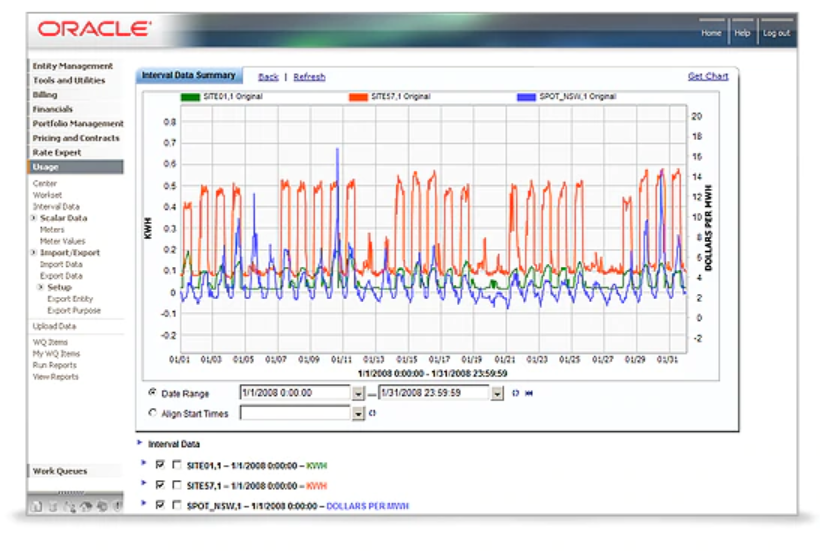Viewport: 820px width, 551px height.
Task: Uncheck the checked box for SITE57,1
Action: pyautogui.click(x=161, y=485)
